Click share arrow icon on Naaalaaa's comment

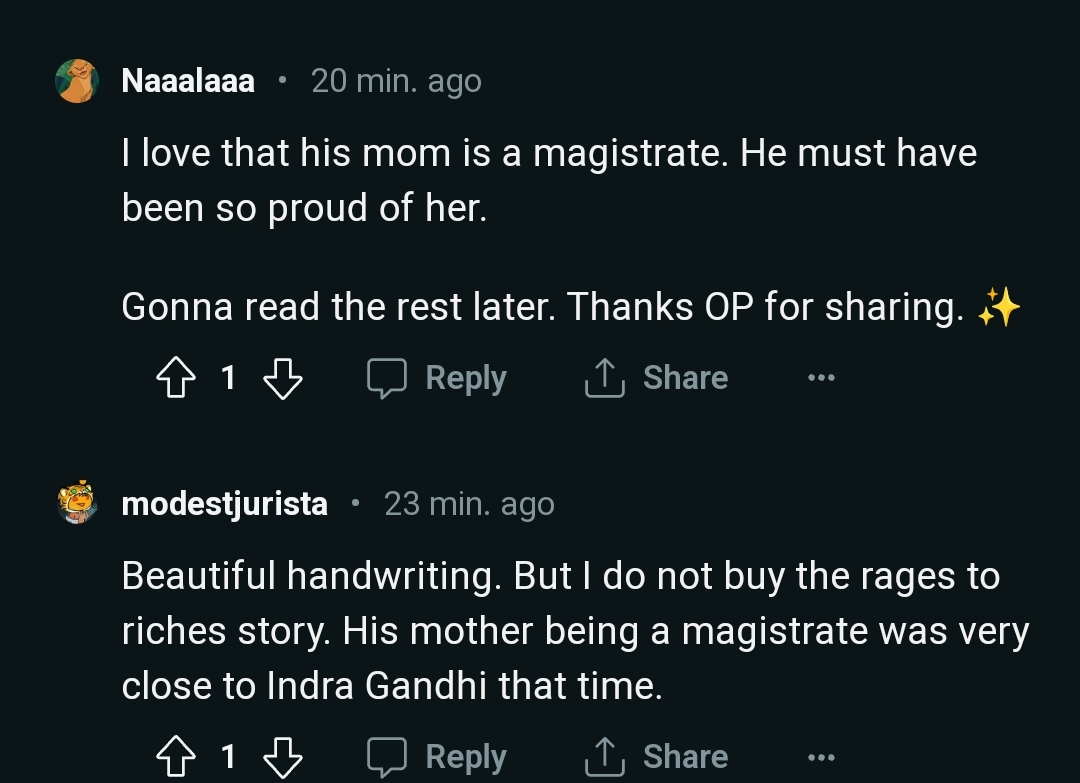coord(604,378)
